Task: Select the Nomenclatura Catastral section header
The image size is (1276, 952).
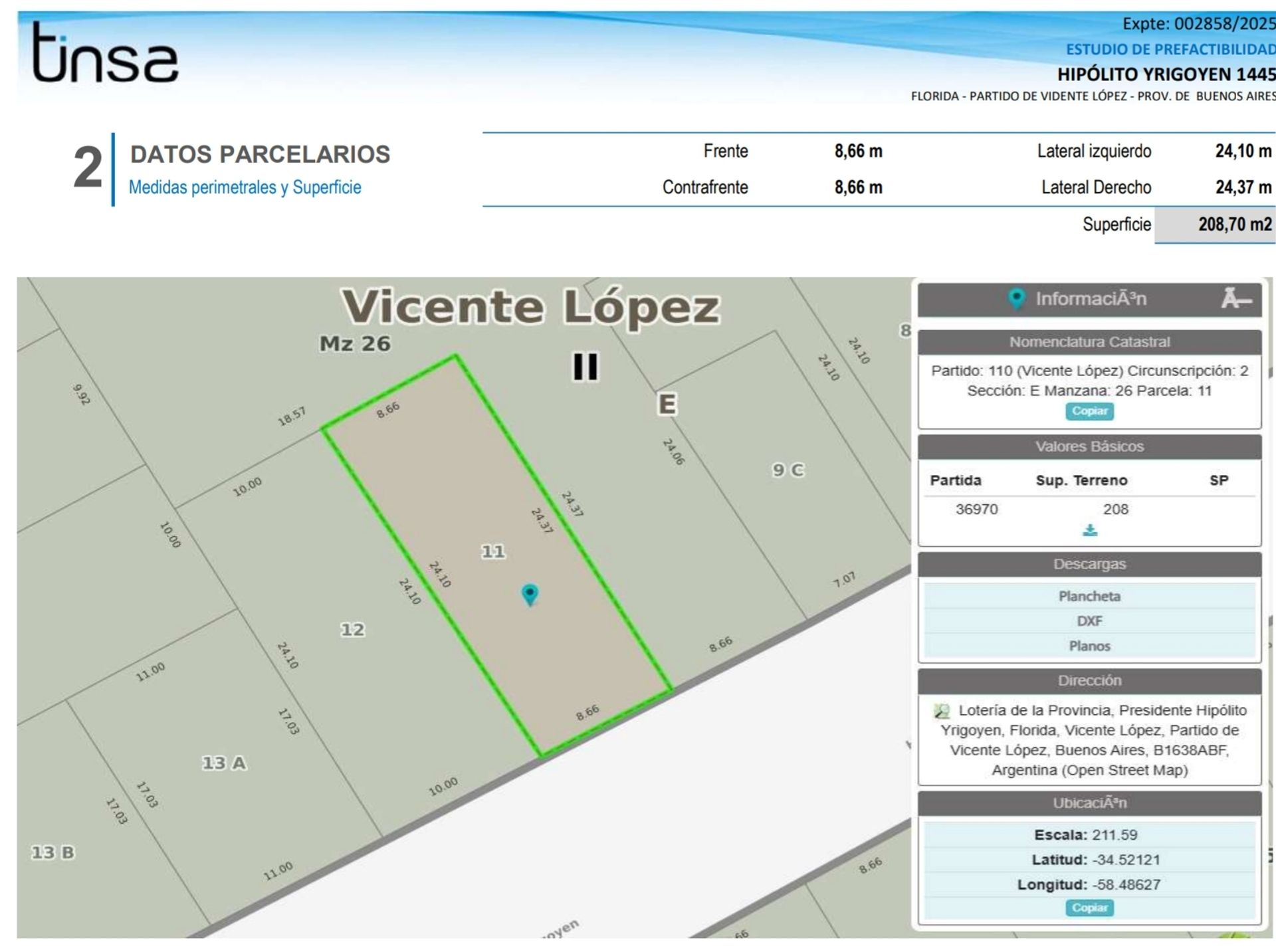Action: [x=1089, y=342]
